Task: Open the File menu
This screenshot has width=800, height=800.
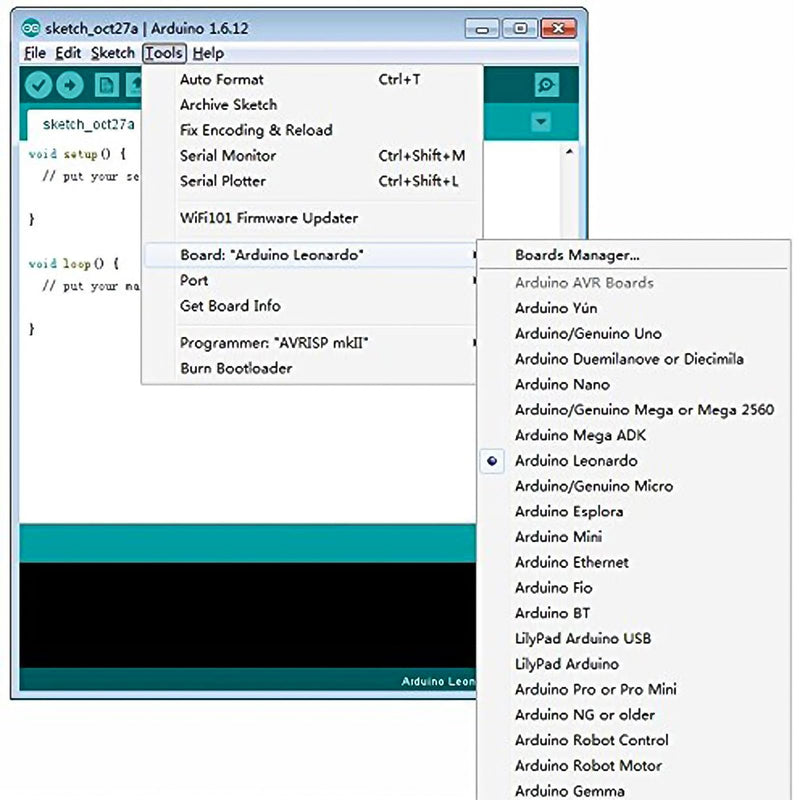Action: pos(34,53)
